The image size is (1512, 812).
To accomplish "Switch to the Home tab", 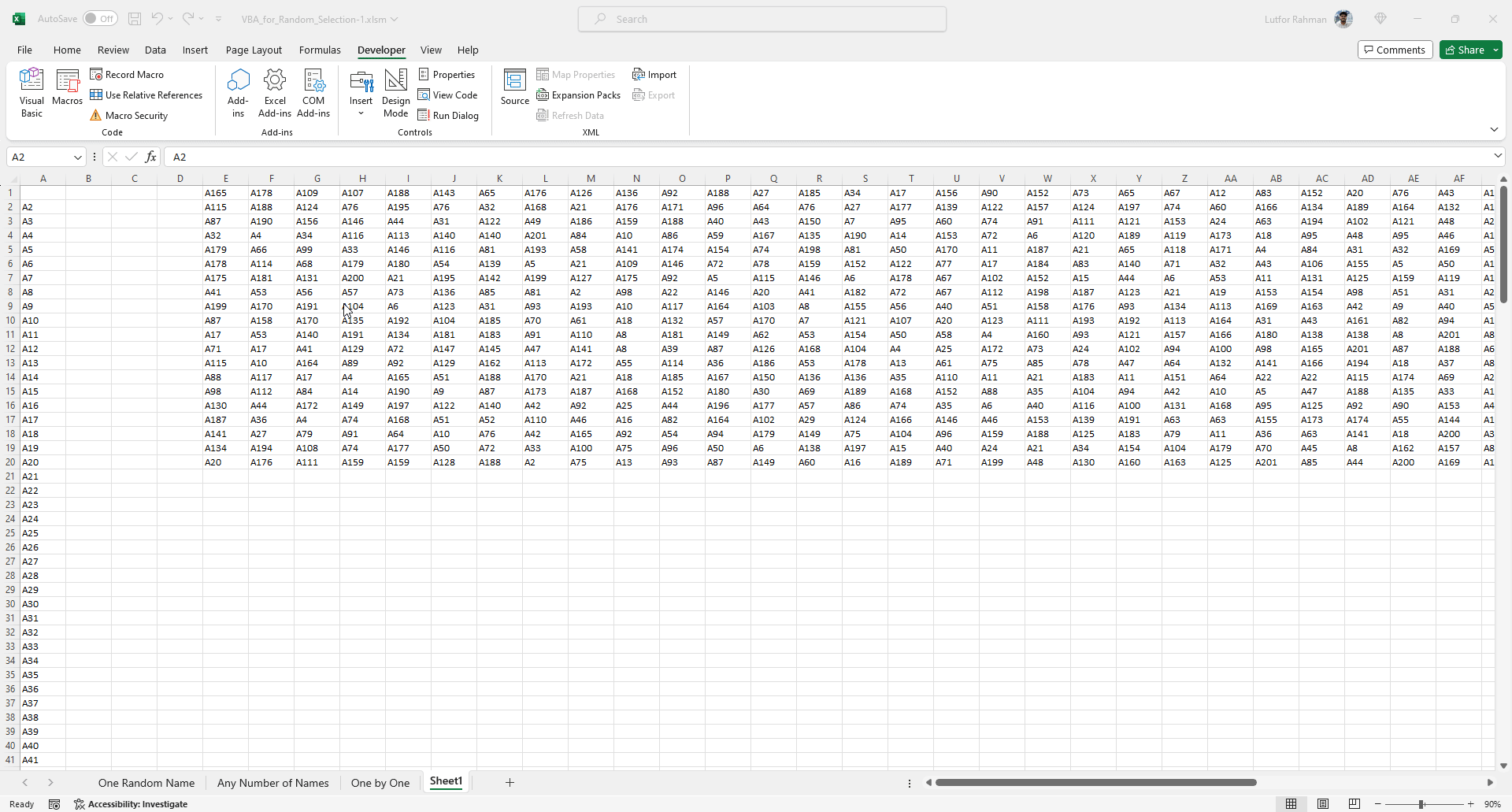I will (x=67, y=50).
